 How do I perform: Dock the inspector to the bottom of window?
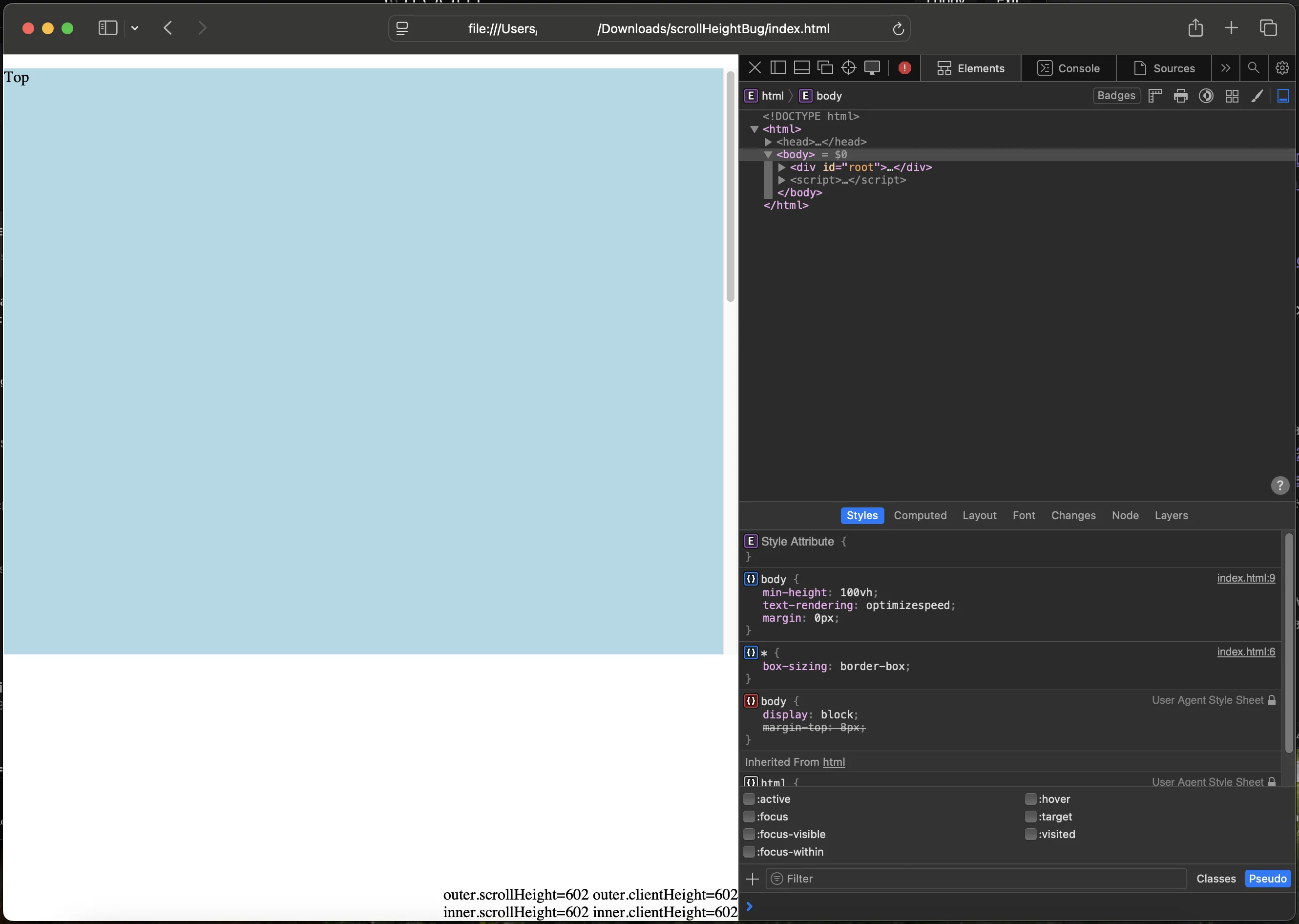pyautogui.click(x=801, y=68)
